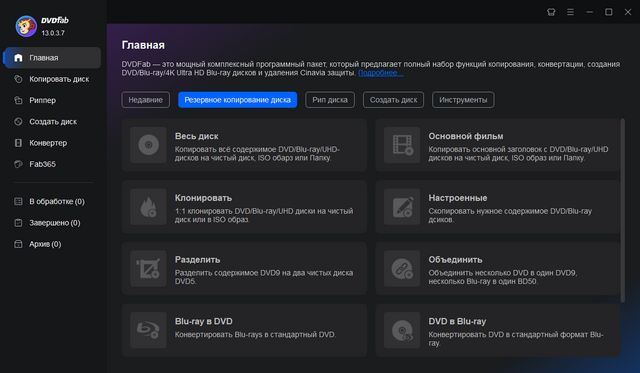Open Fab365 in the sidebar
Image resolution: width=640 pixels, height=373 pixels.
(x=42, y=164)
